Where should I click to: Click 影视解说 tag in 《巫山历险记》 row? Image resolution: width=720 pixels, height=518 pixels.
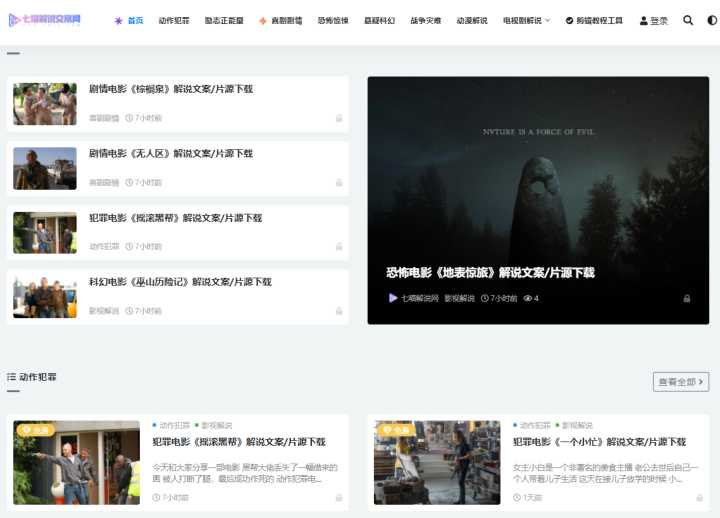(104, 311)
